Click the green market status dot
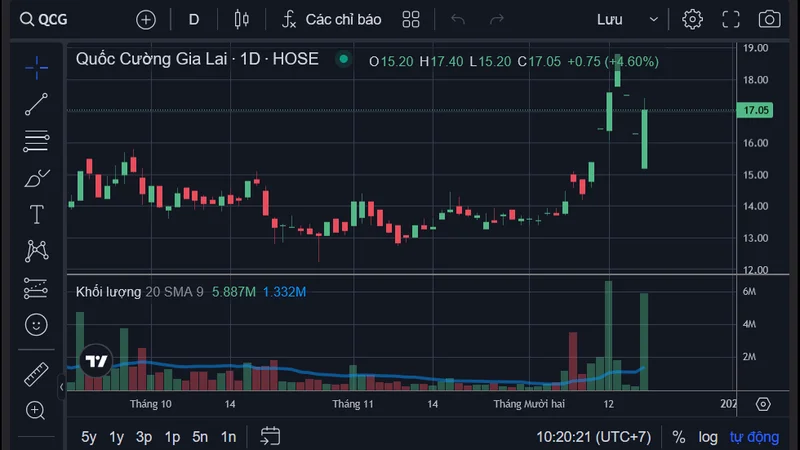Viewport: 800px width, 450px height. click(x=344, y=59)
